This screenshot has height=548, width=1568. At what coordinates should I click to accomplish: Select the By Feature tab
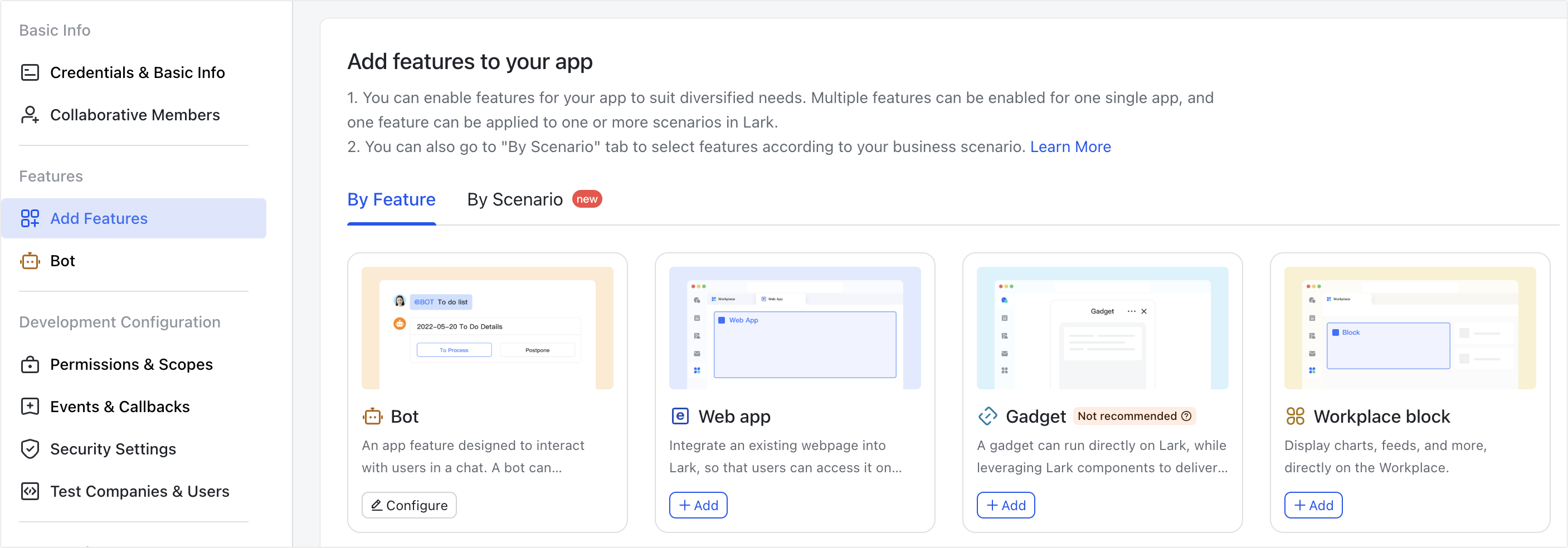pyautogui.click(x=391, y=199)
